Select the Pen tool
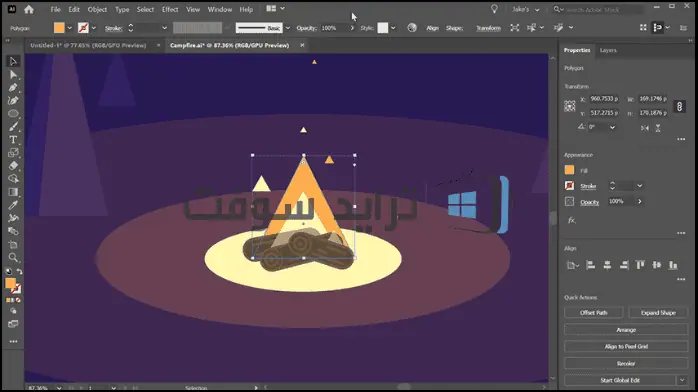Viewport: 698px width, 392px height. click(13, 88)
